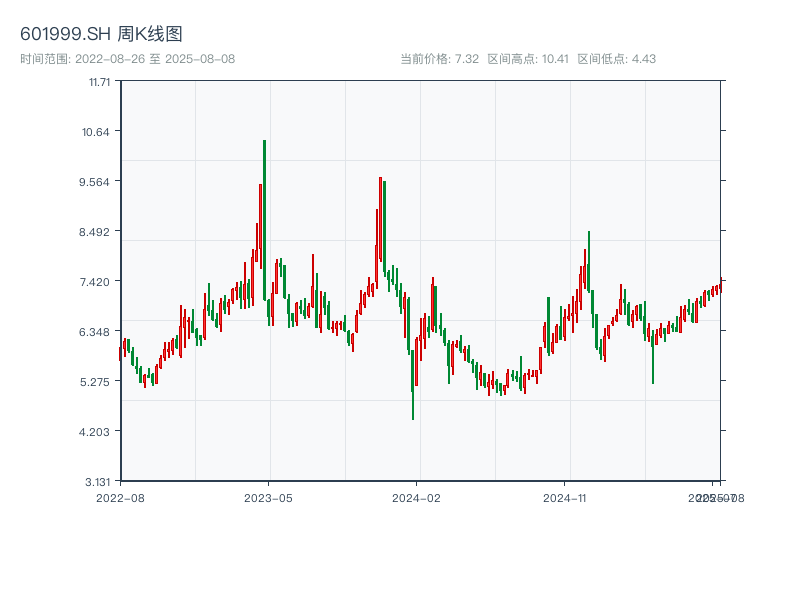The image size is (800, 600).
Task: Click the 6.348 y-axis label
Action: [x=98, y=331]
